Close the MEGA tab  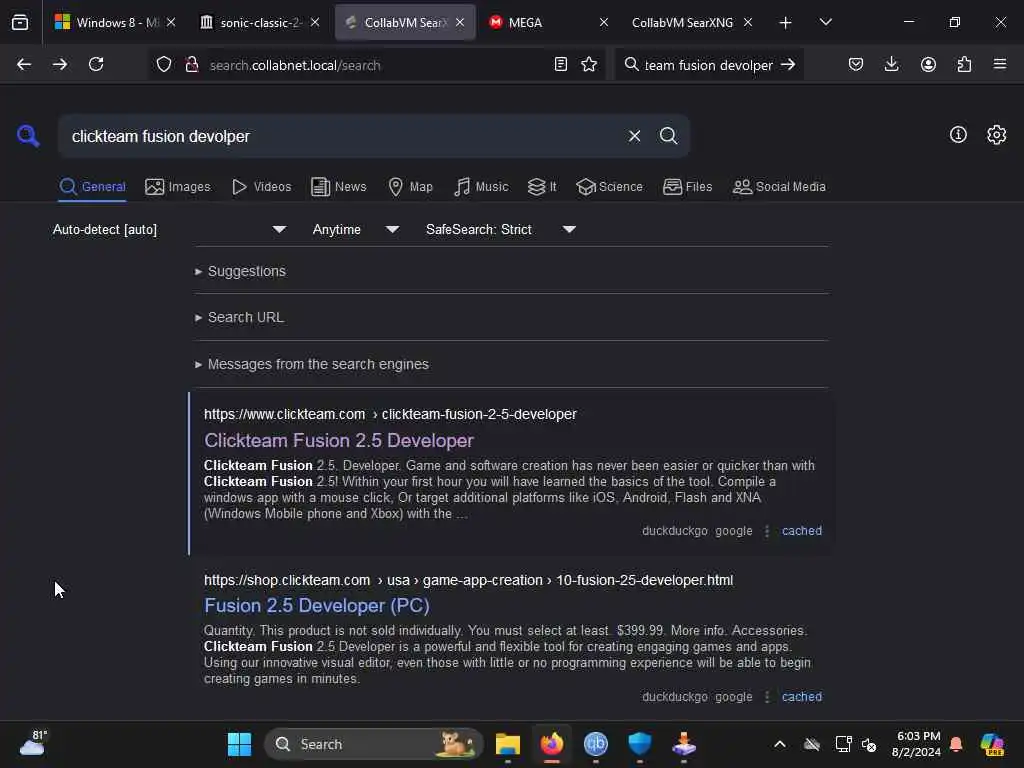603,22
